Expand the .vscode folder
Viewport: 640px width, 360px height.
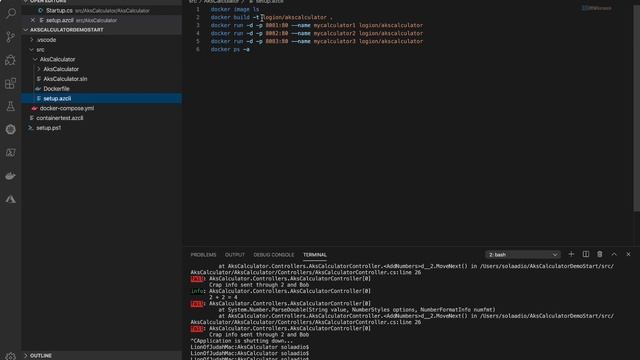[32, 40]
